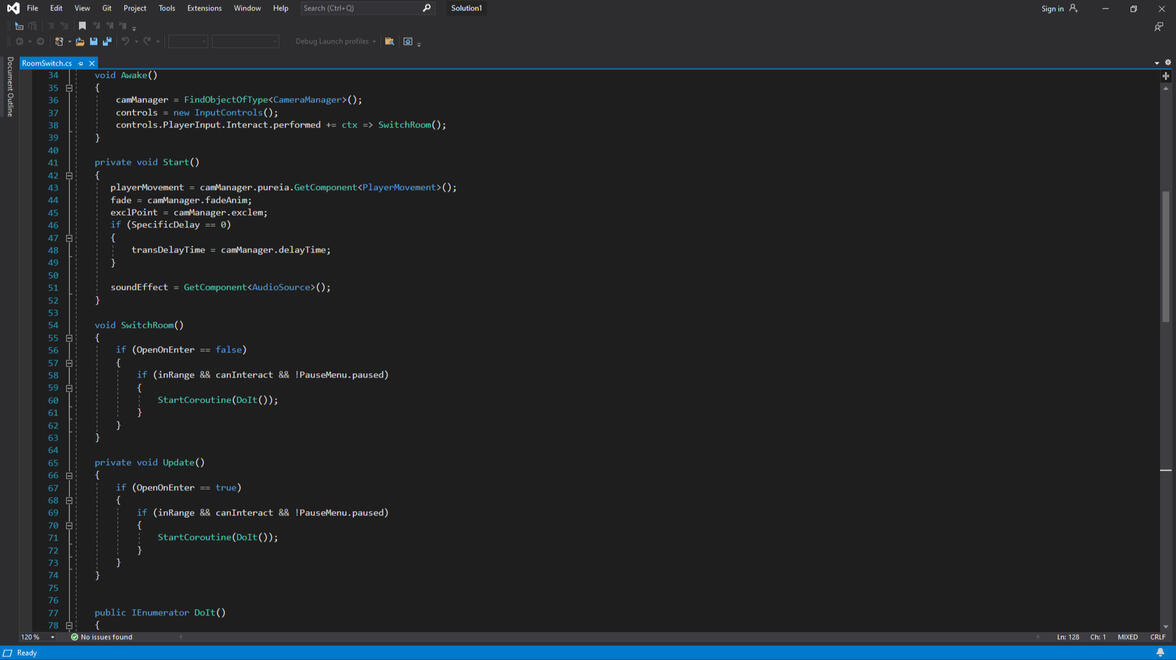Viewport: 1176px width, 660px height.
Task: Click the Open File folder icon
Action: 80,42
